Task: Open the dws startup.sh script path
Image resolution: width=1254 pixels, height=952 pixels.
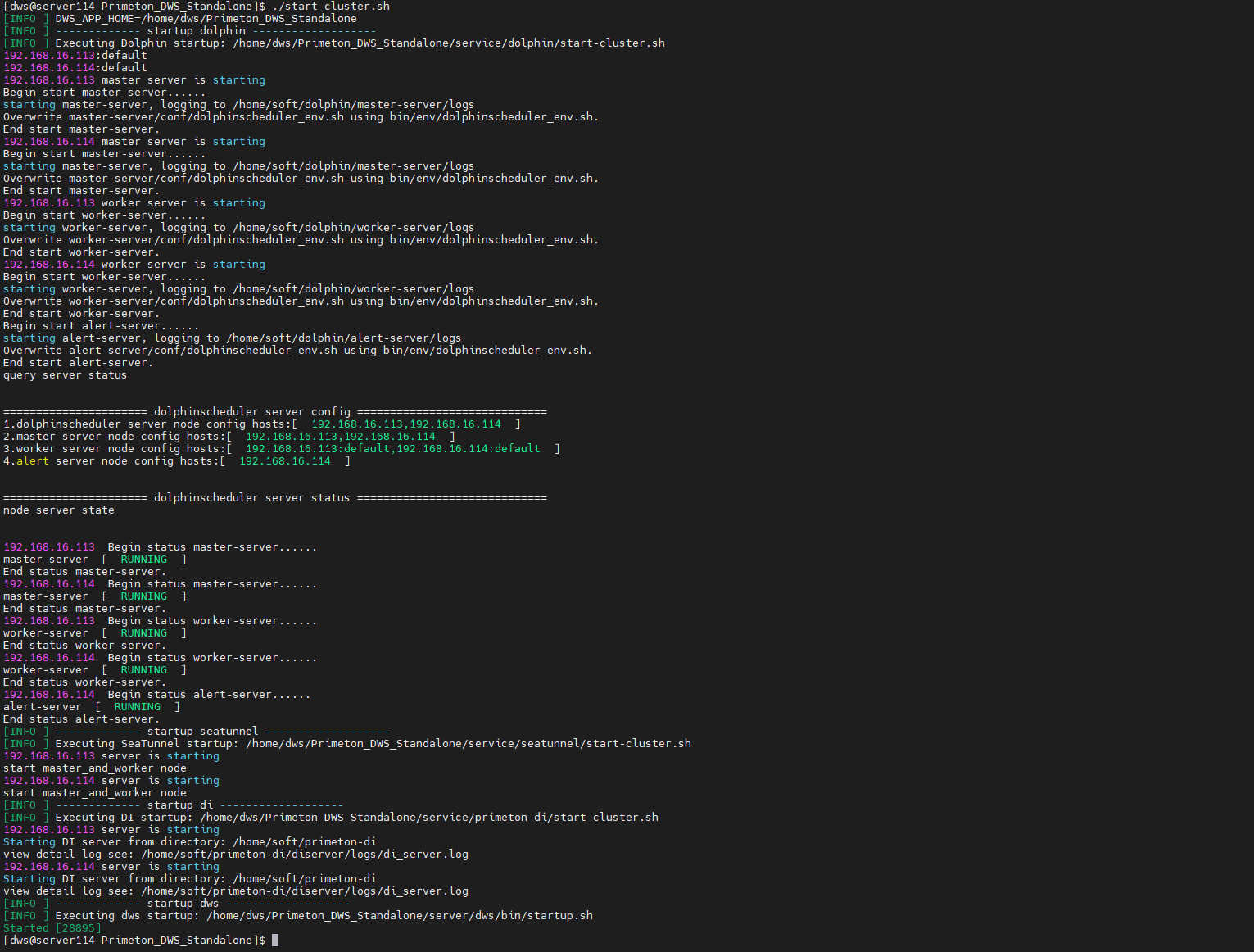Action: (x=397, y=915)
